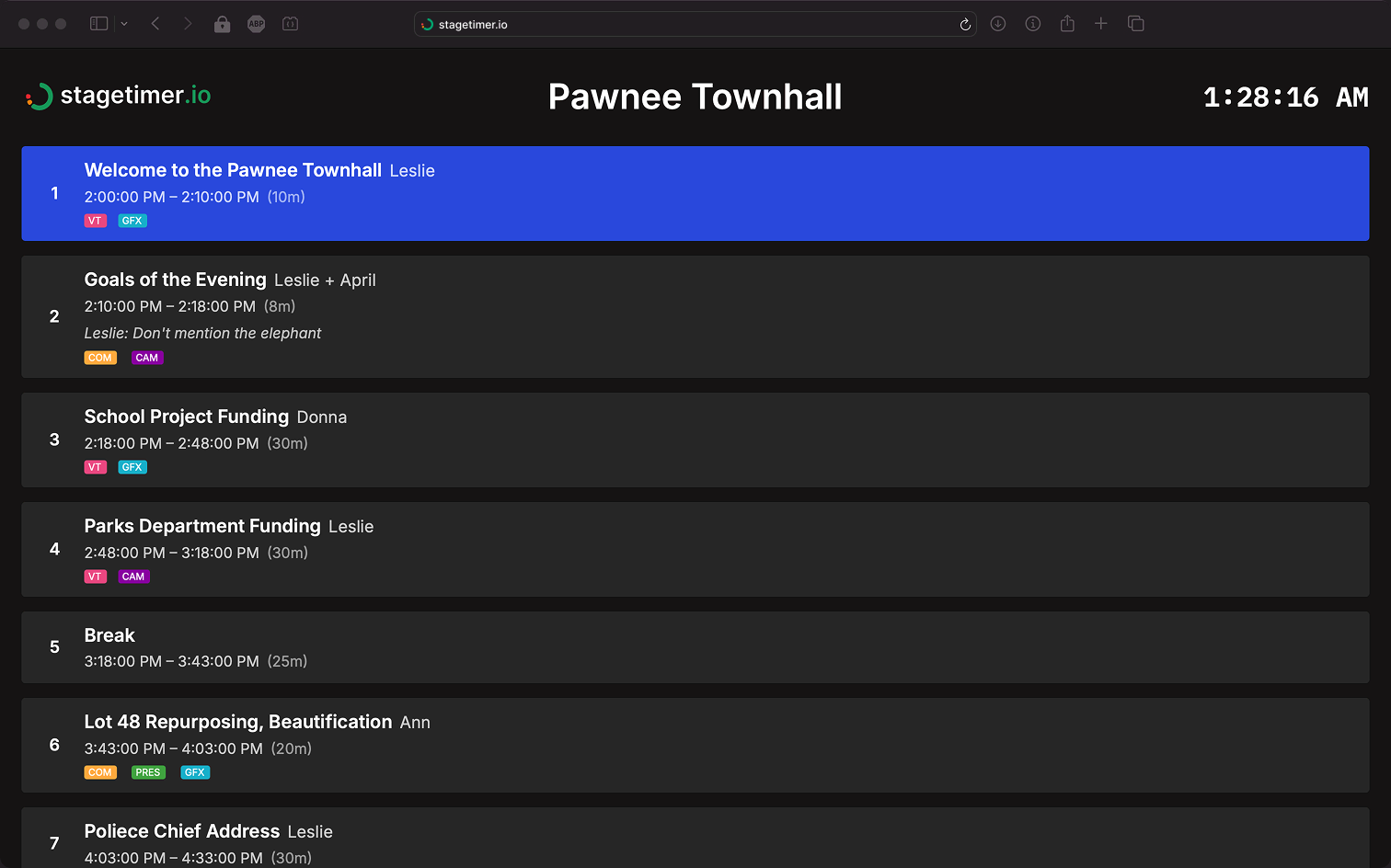Viewport: 1391px width, 868px height.
Task: Click the browser forward arrow
Action: [188, 24]
